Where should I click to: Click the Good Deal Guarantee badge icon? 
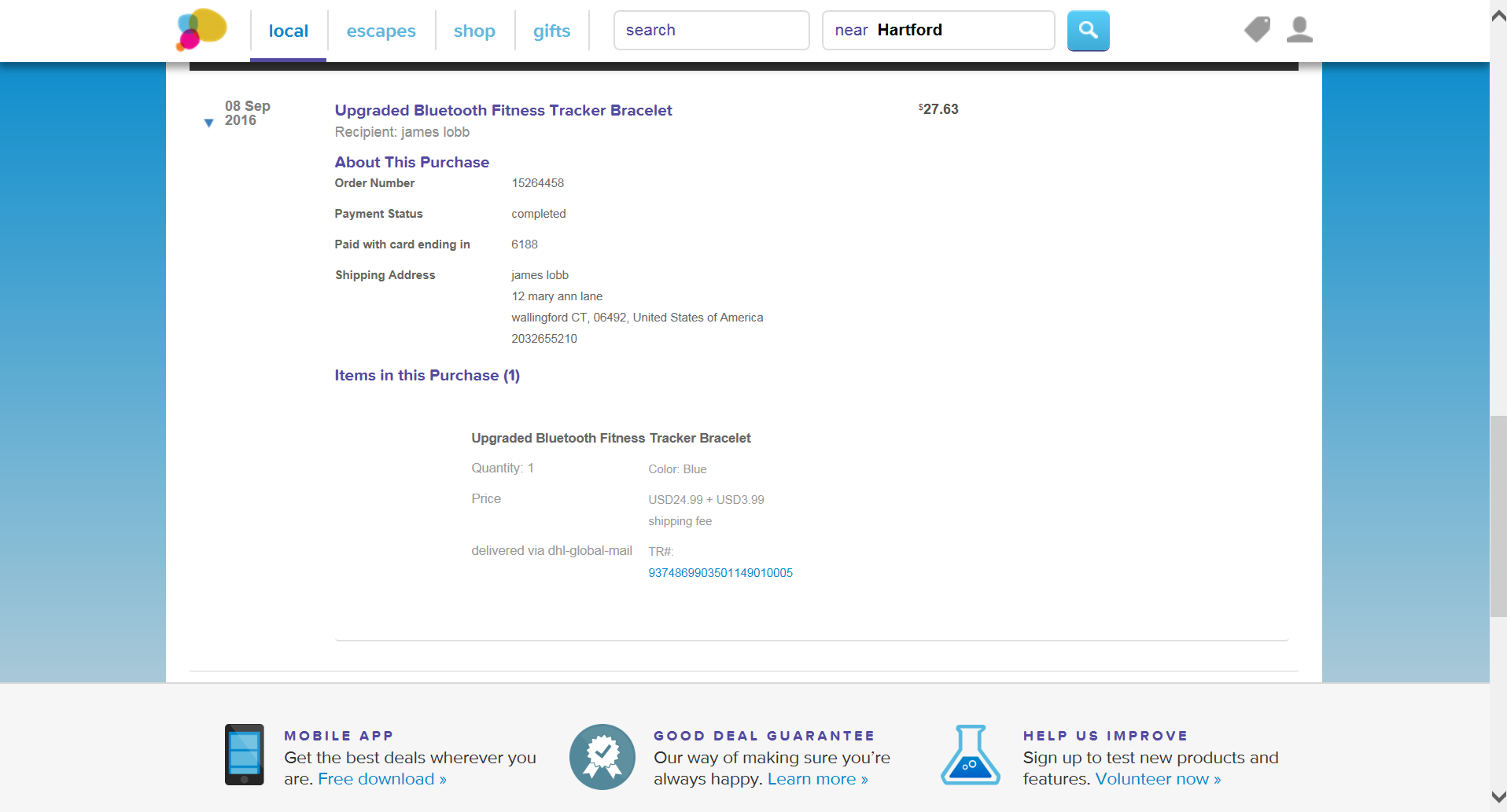(602, 755)
